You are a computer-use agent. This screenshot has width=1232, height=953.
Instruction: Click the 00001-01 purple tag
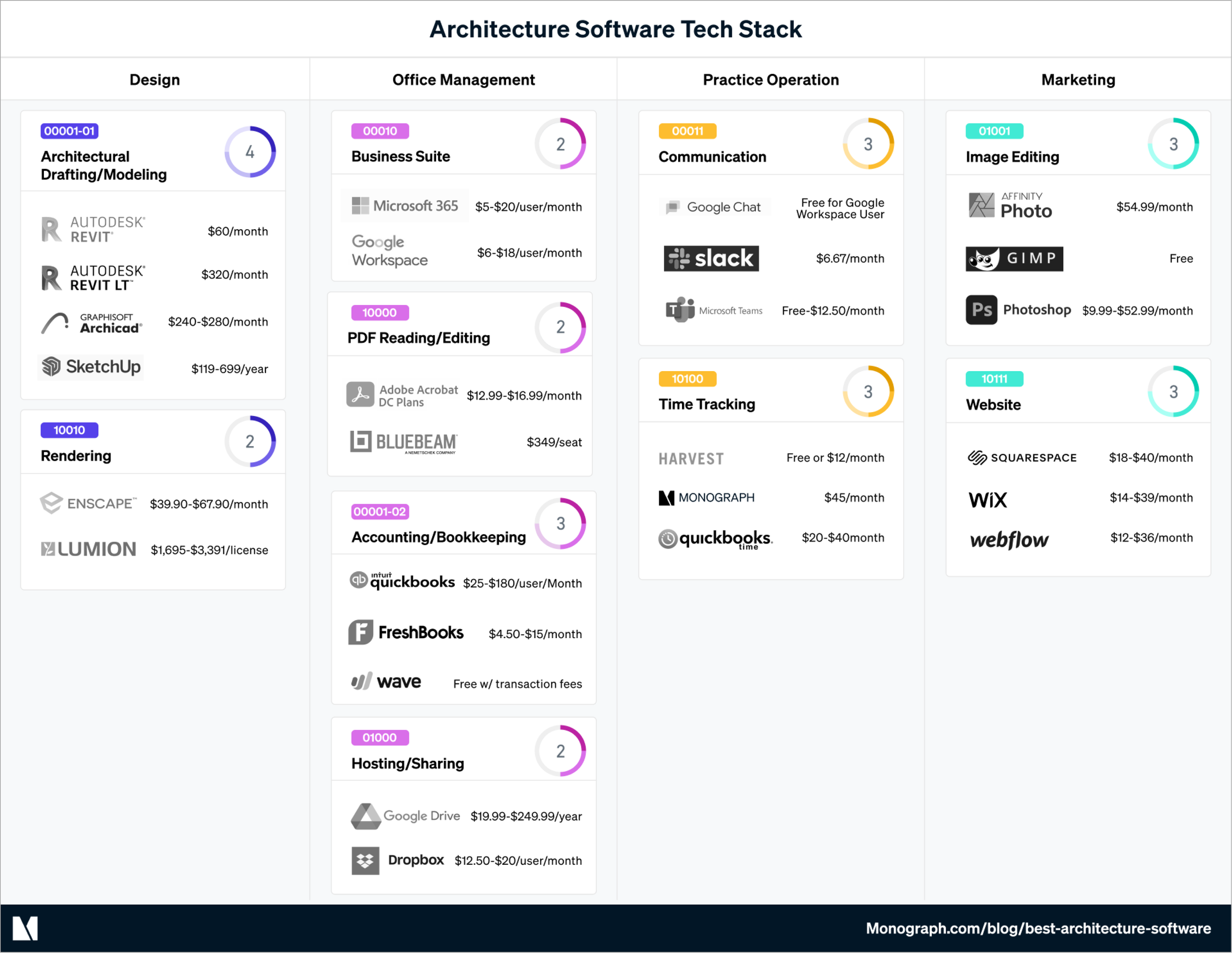[x=69, y=131]
